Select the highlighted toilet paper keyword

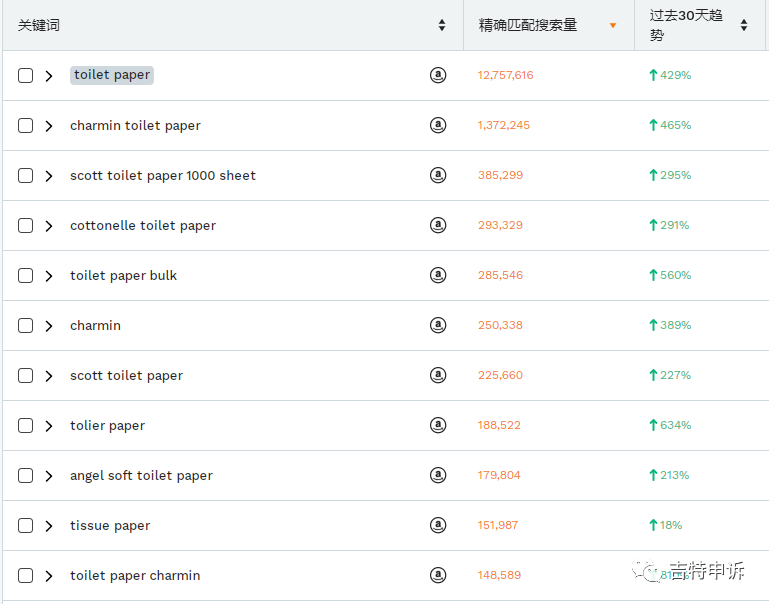(112, 75)
